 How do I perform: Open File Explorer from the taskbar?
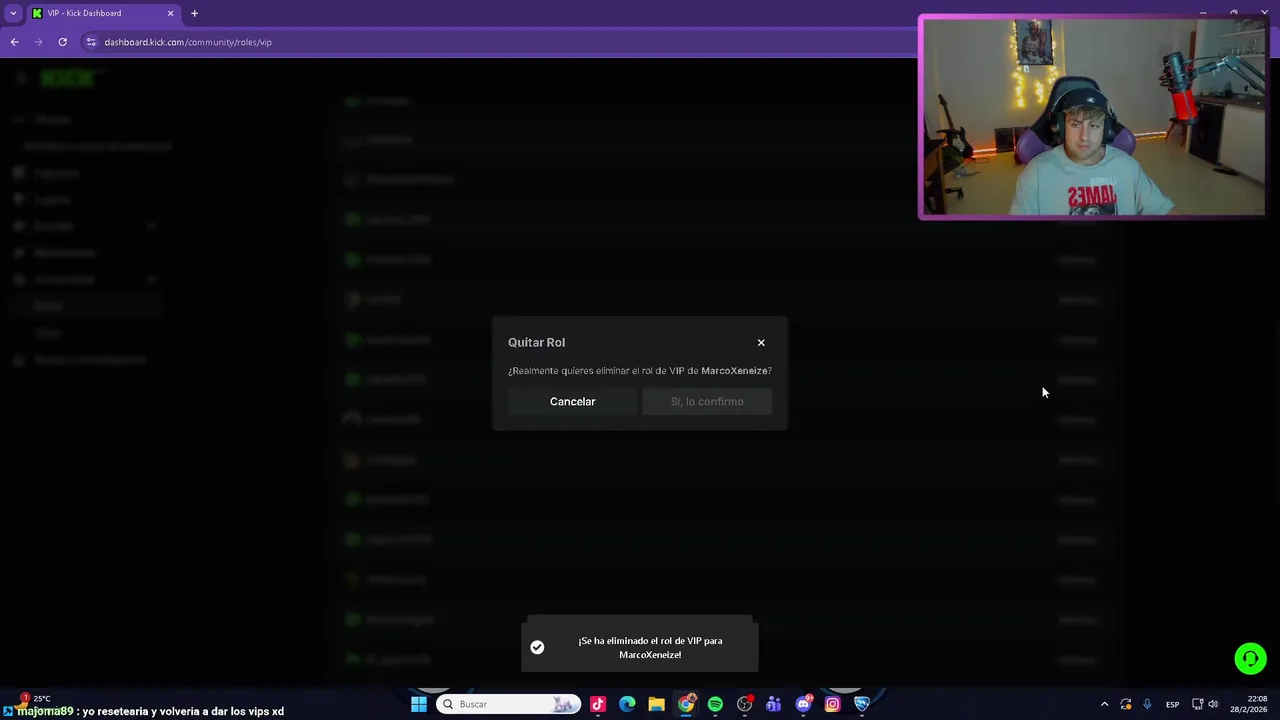tap(656, 704)
